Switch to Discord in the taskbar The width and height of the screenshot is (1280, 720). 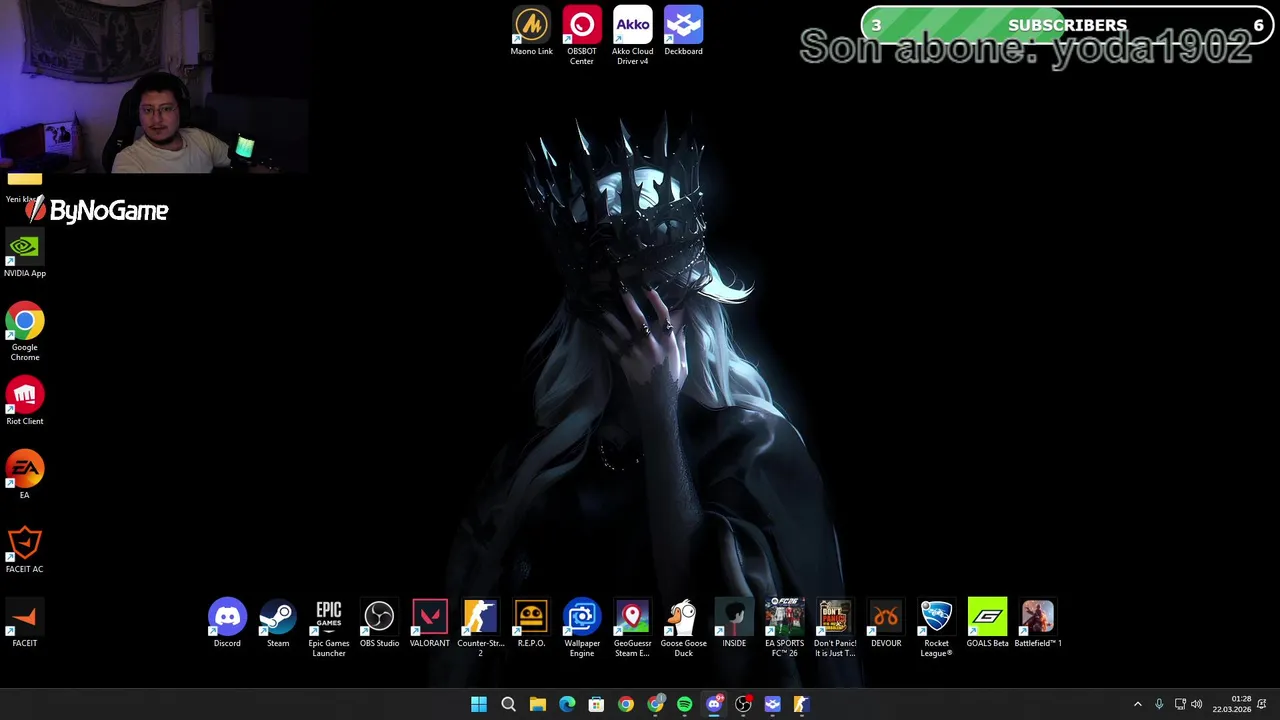click(x=713, y=704)
